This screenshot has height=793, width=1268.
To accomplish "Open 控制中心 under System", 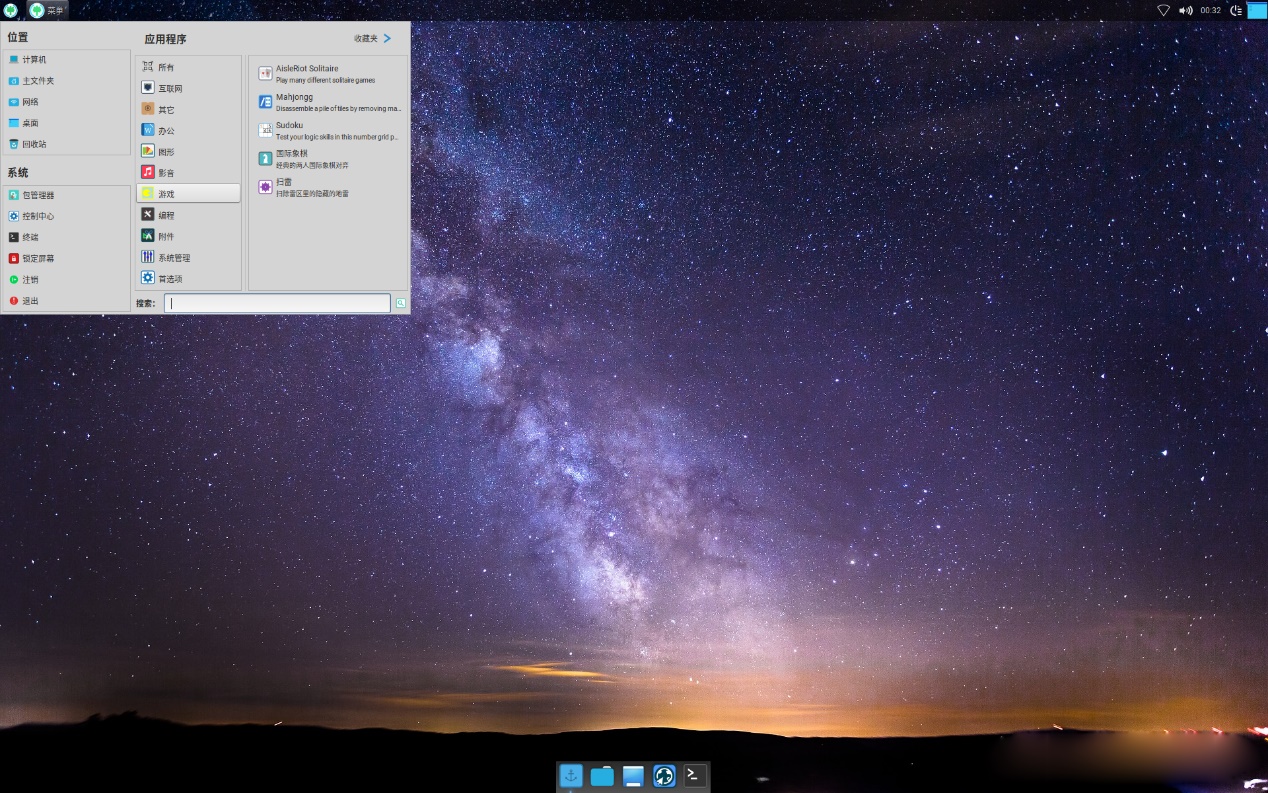I will pos(38,216).
